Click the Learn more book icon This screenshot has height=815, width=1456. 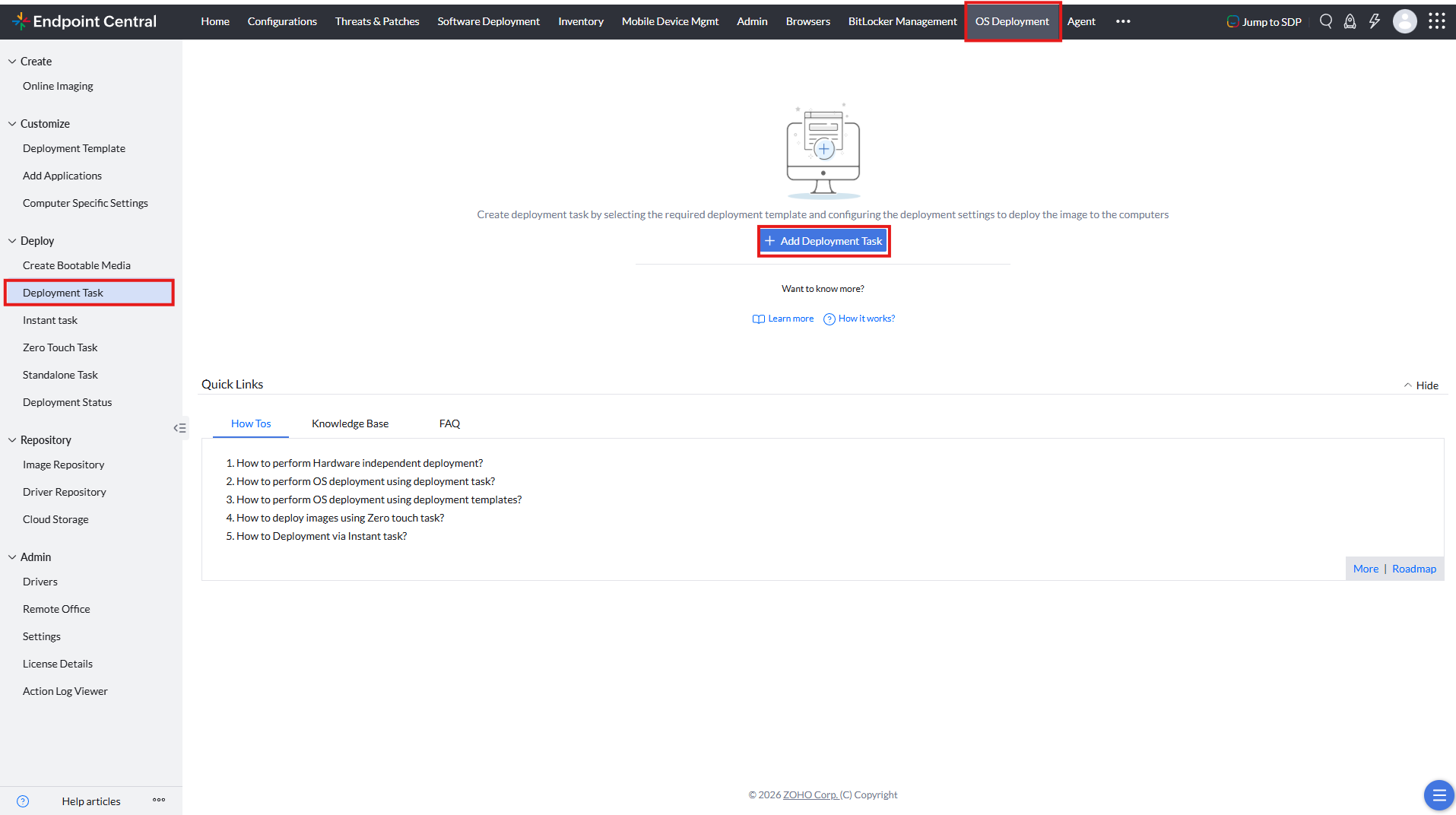click(759, 319)
